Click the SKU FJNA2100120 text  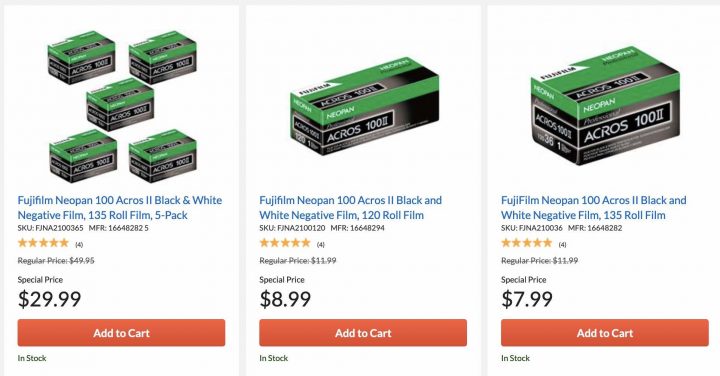click(x=292, y=228)
